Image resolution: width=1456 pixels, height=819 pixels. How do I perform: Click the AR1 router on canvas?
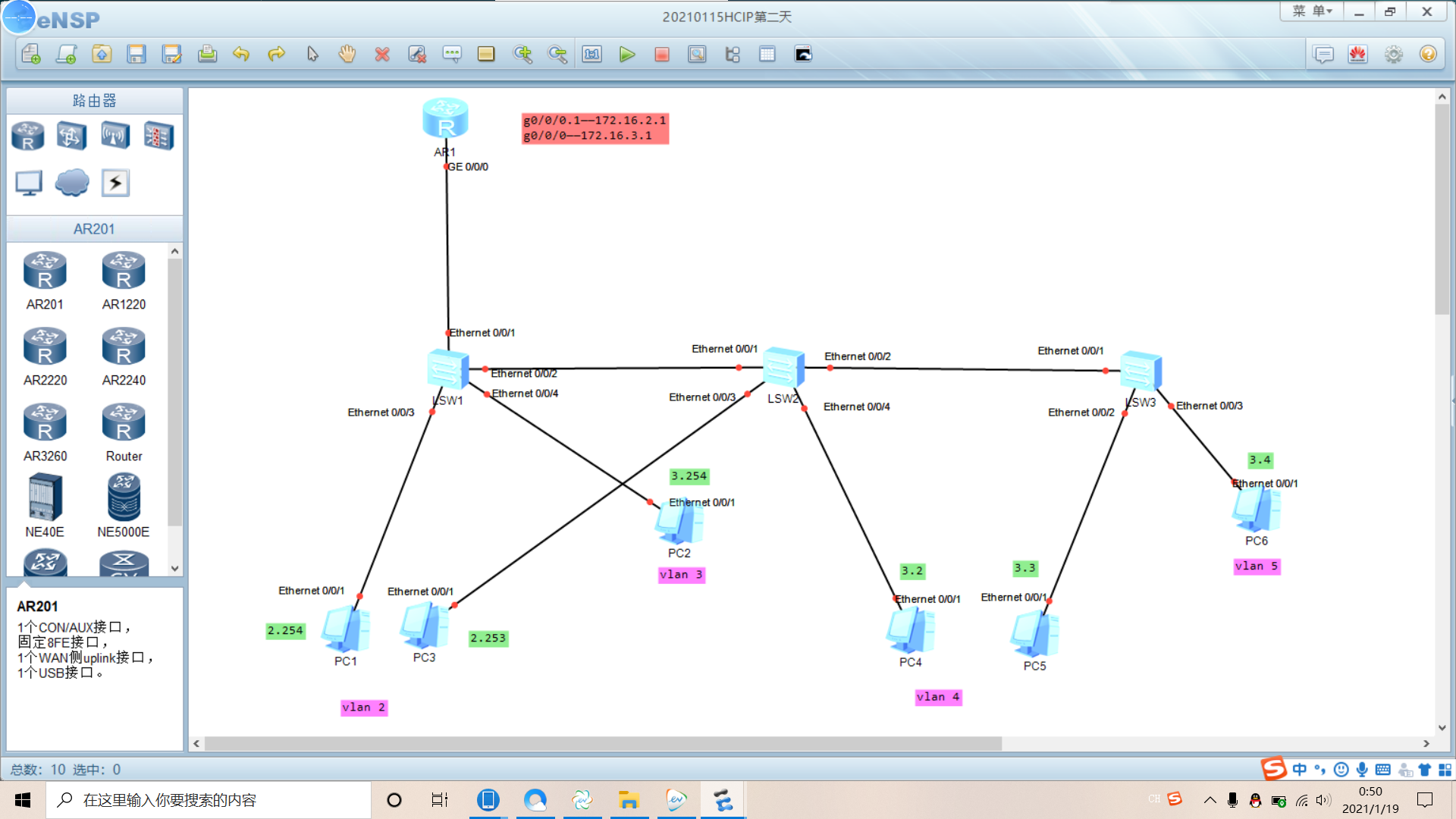click(445, 119)
